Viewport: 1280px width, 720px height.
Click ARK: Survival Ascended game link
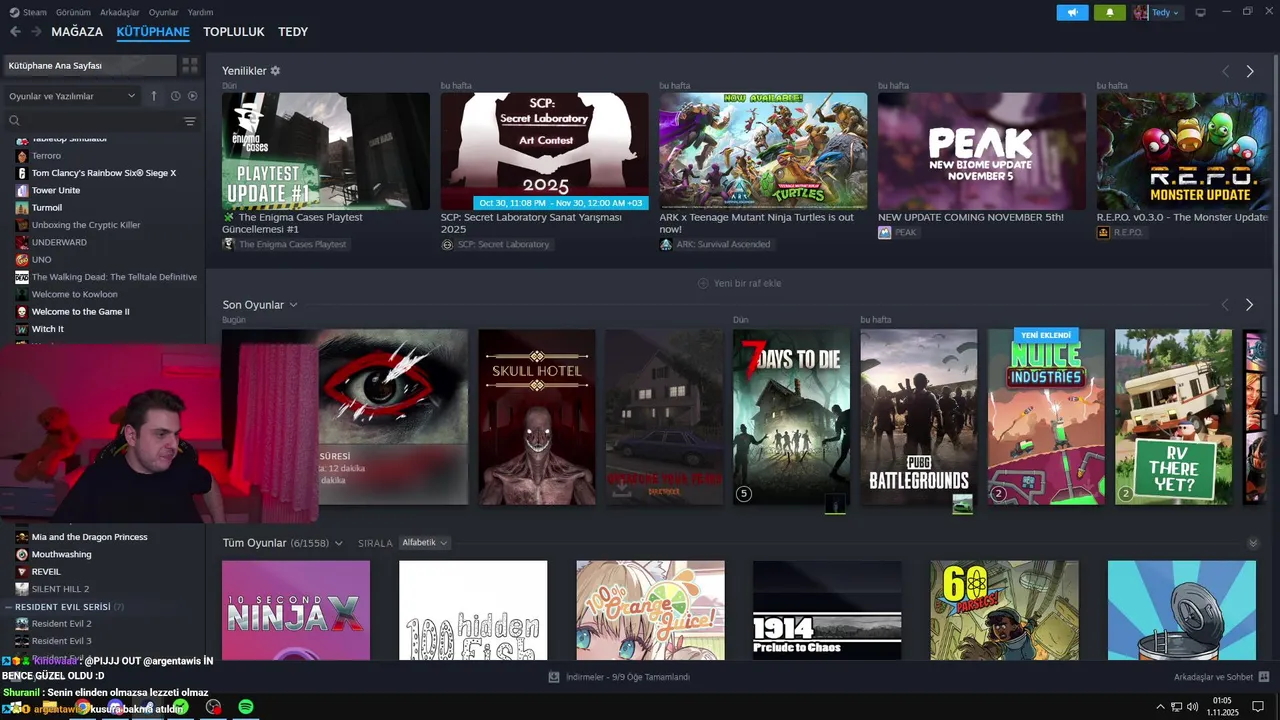pos(715,244)
